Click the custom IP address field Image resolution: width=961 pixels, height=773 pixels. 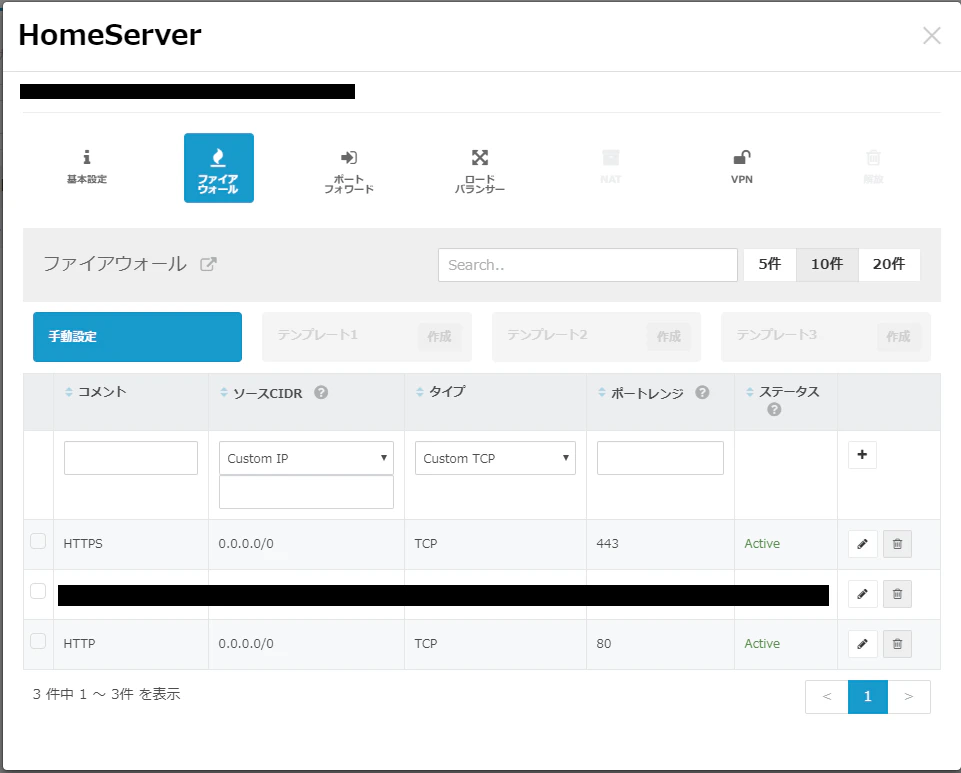tap(306, 492)
